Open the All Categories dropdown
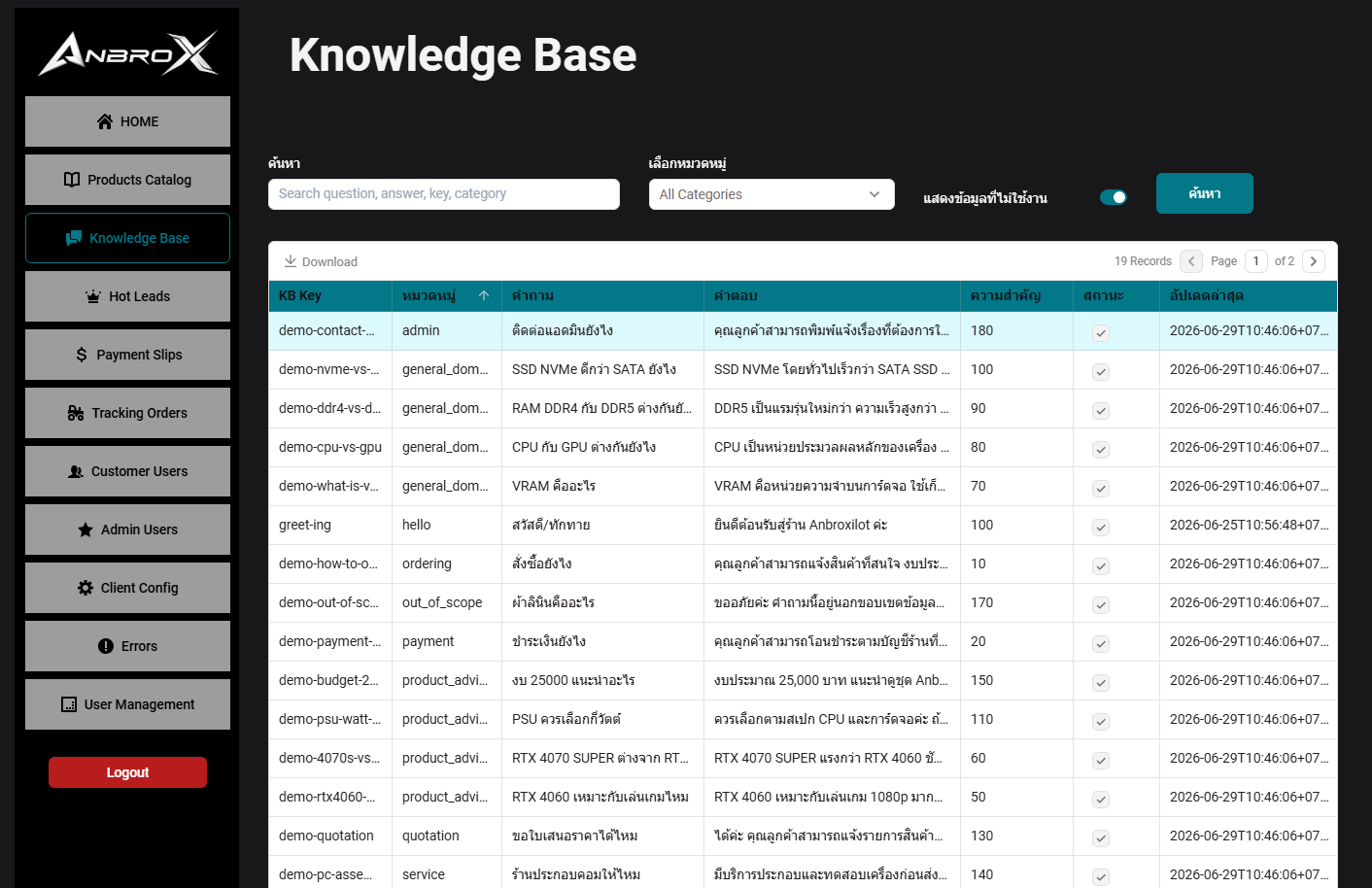 772,194
